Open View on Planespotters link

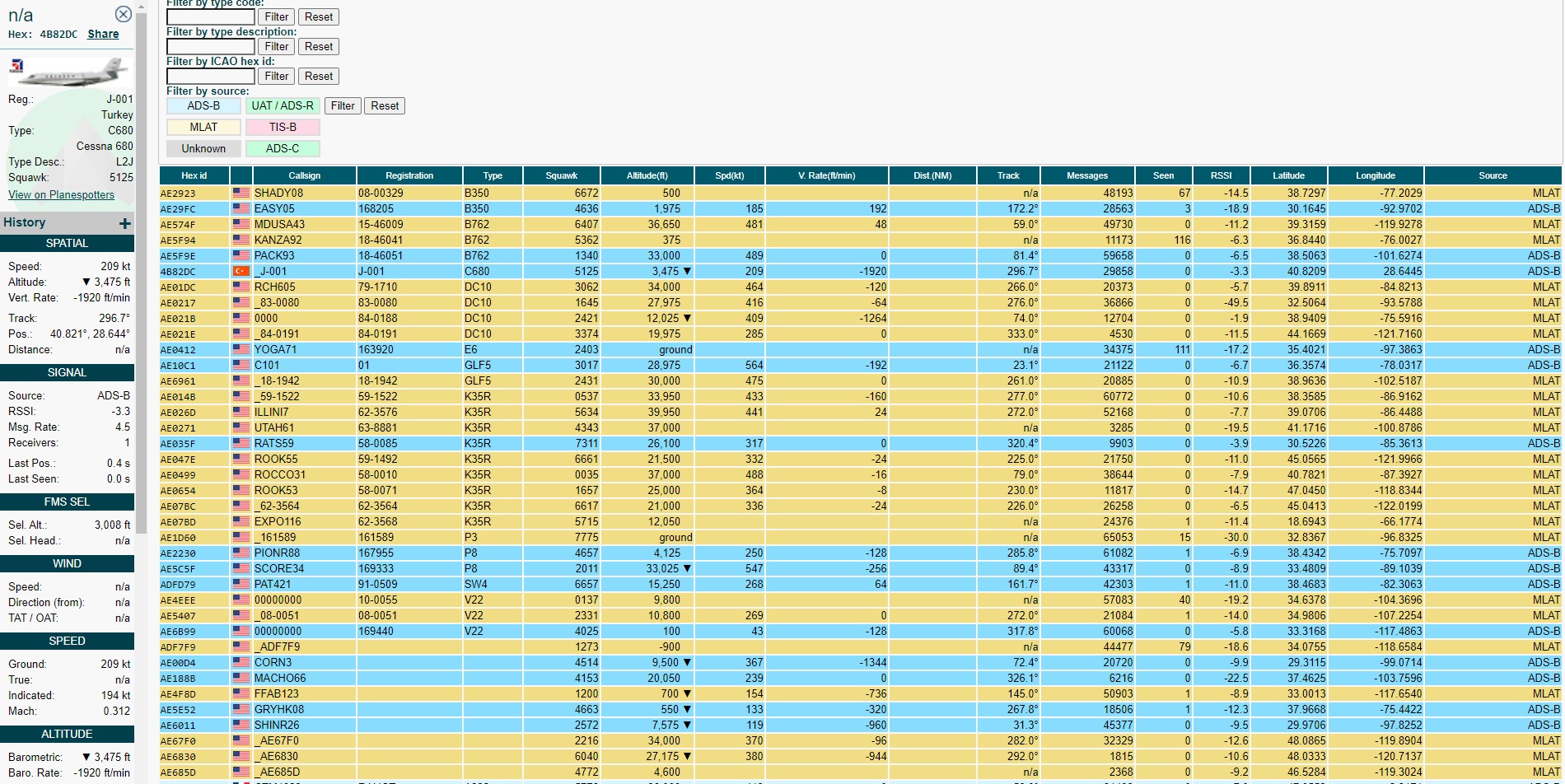click(61, 194)
